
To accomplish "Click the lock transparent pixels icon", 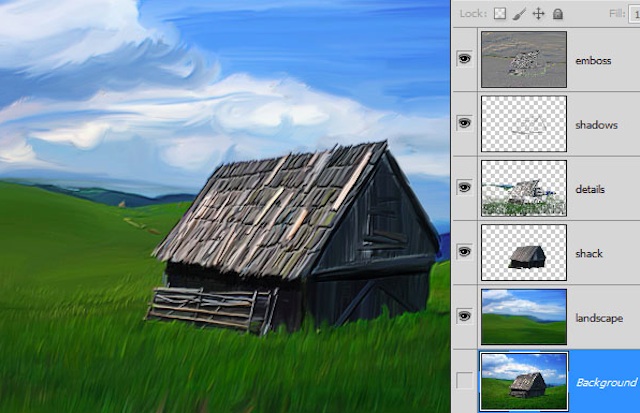I will pyautogui.click(x=502, y=14).
